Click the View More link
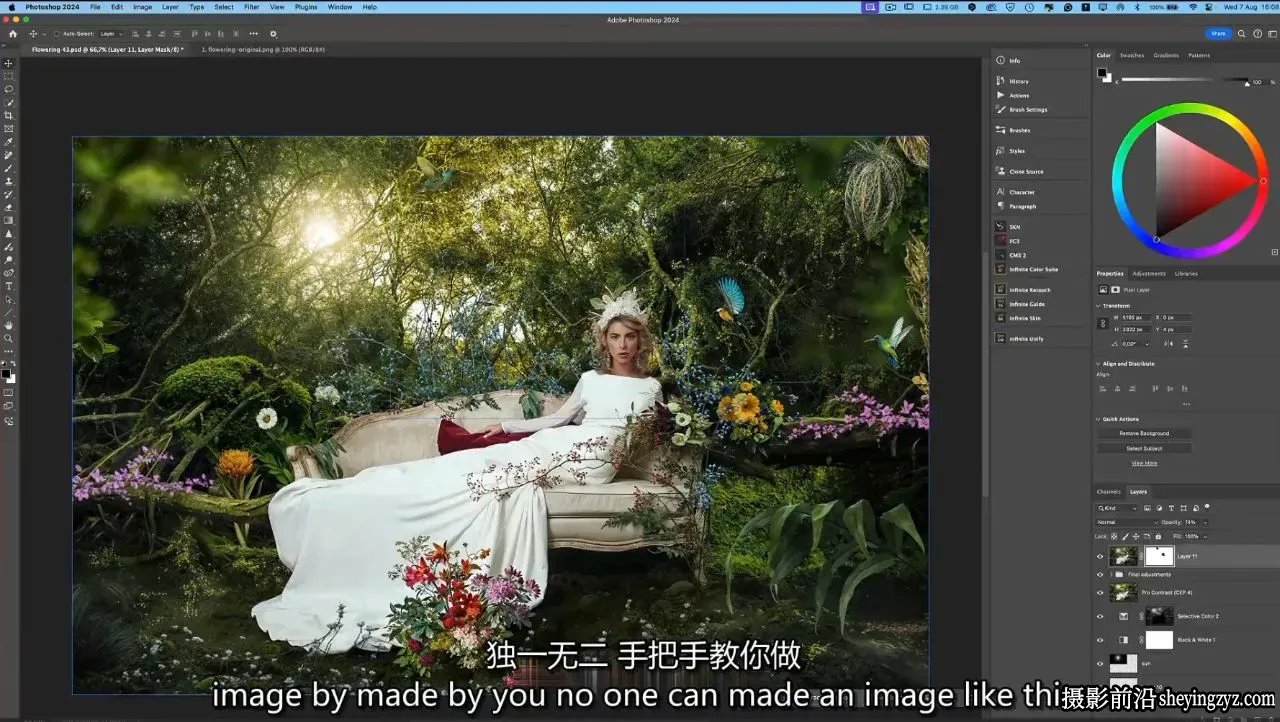The image size is (1280, 722). point(1144,463)
